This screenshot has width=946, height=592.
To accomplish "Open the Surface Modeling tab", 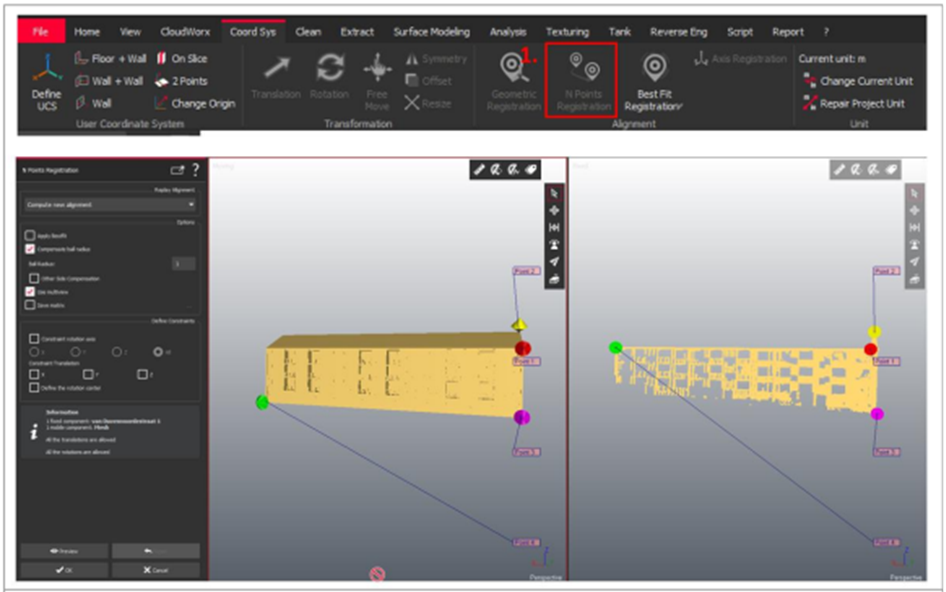I will pos(431,32).
